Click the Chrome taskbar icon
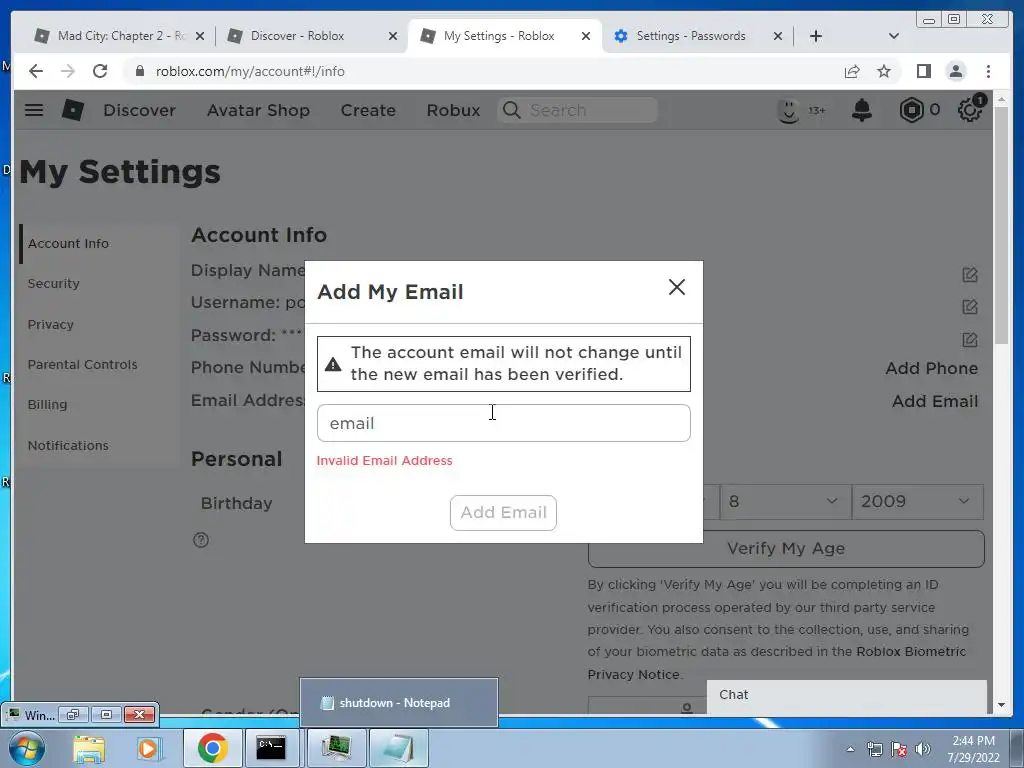This screenshot has width=1024, height=768. [212, 748]
